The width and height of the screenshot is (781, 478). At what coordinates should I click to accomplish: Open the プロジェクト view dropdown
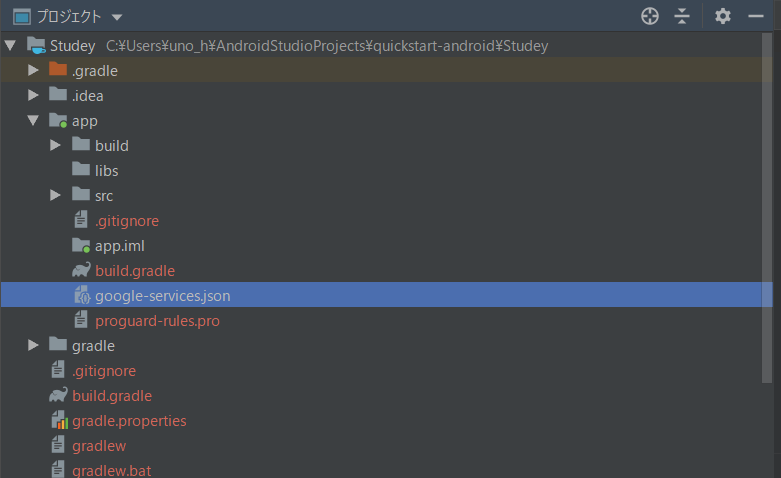point(117,17)
